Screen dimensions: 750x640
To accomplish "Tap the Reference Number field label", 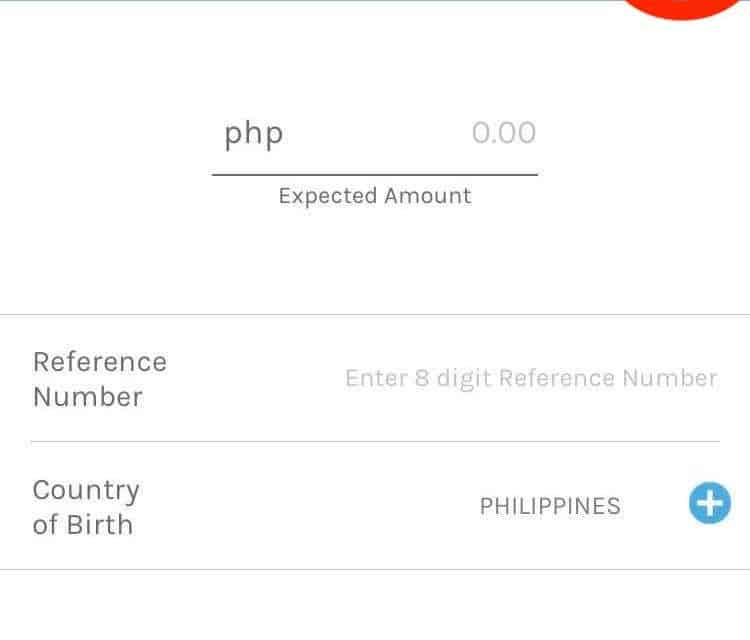I will point(99,379).
